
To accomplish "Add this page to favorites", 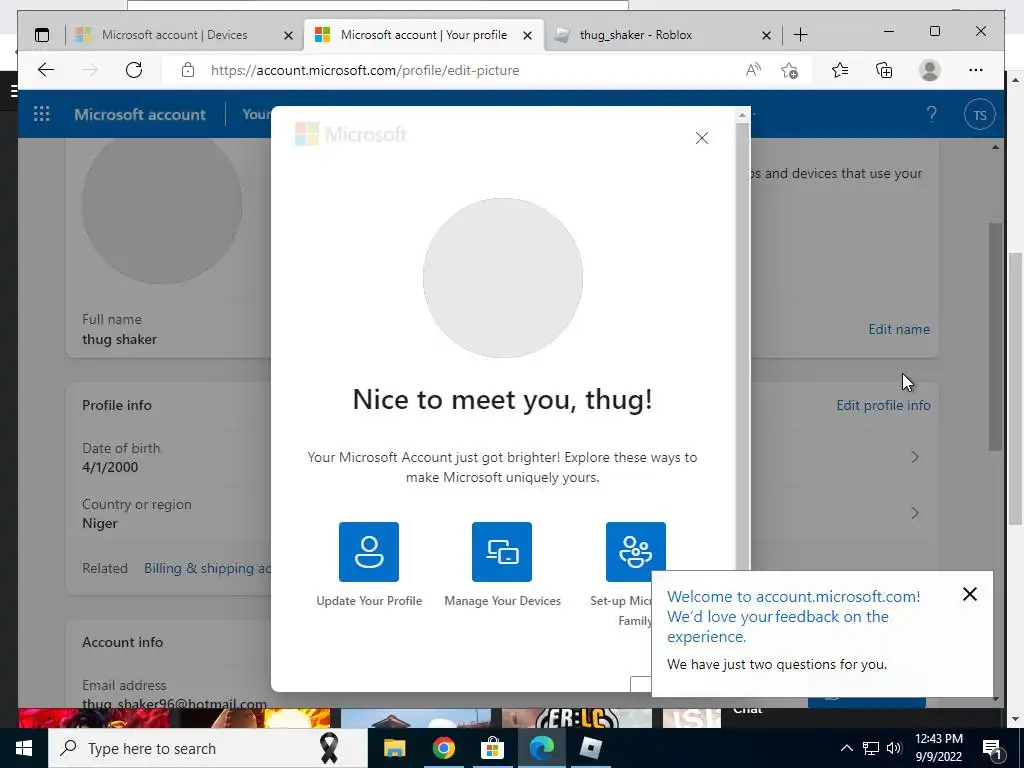I will (790, 70).
